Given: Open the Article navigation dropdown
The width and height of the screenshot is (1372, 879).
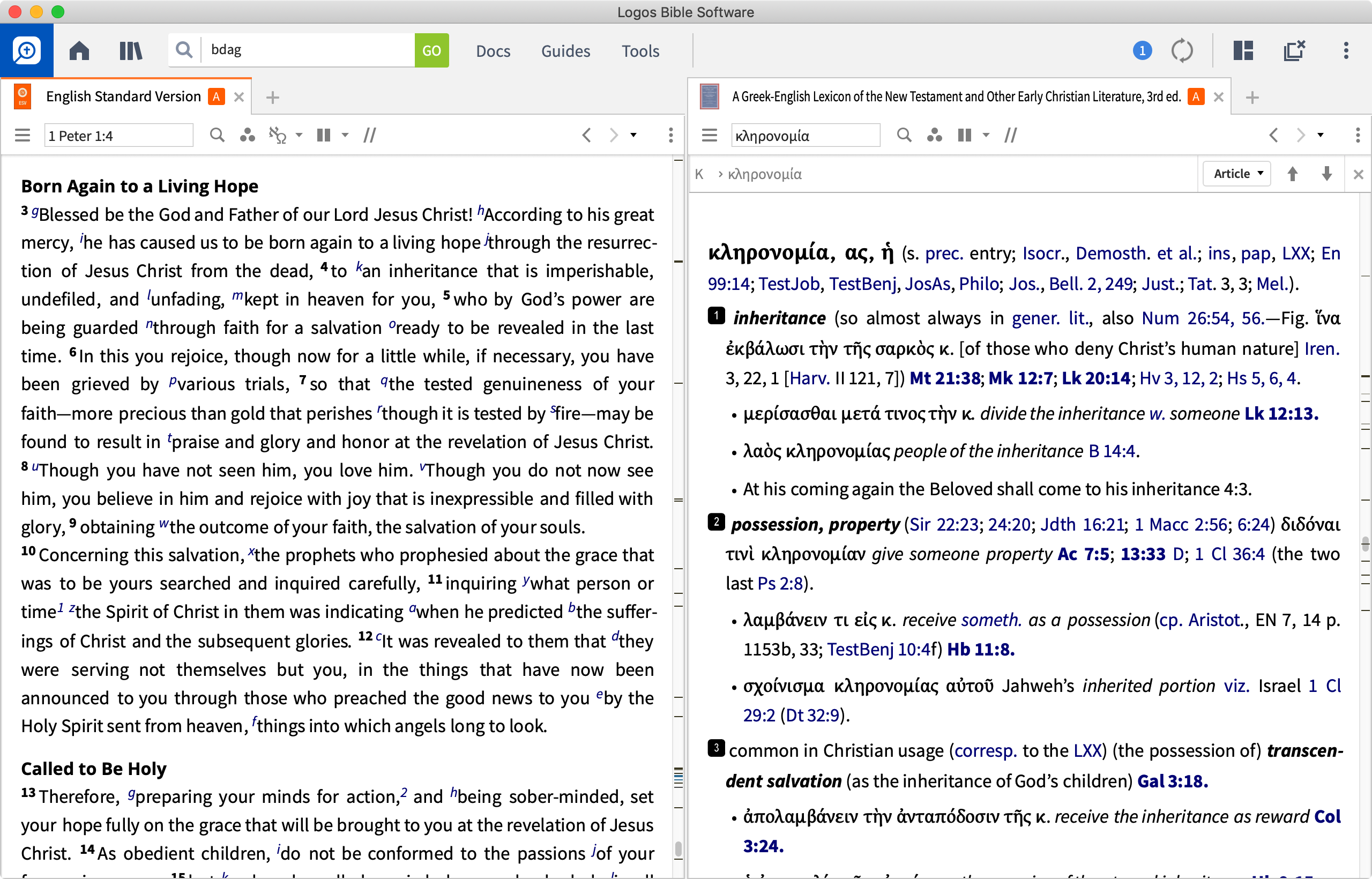Looking at the screenshot, I should (1237, 174).
